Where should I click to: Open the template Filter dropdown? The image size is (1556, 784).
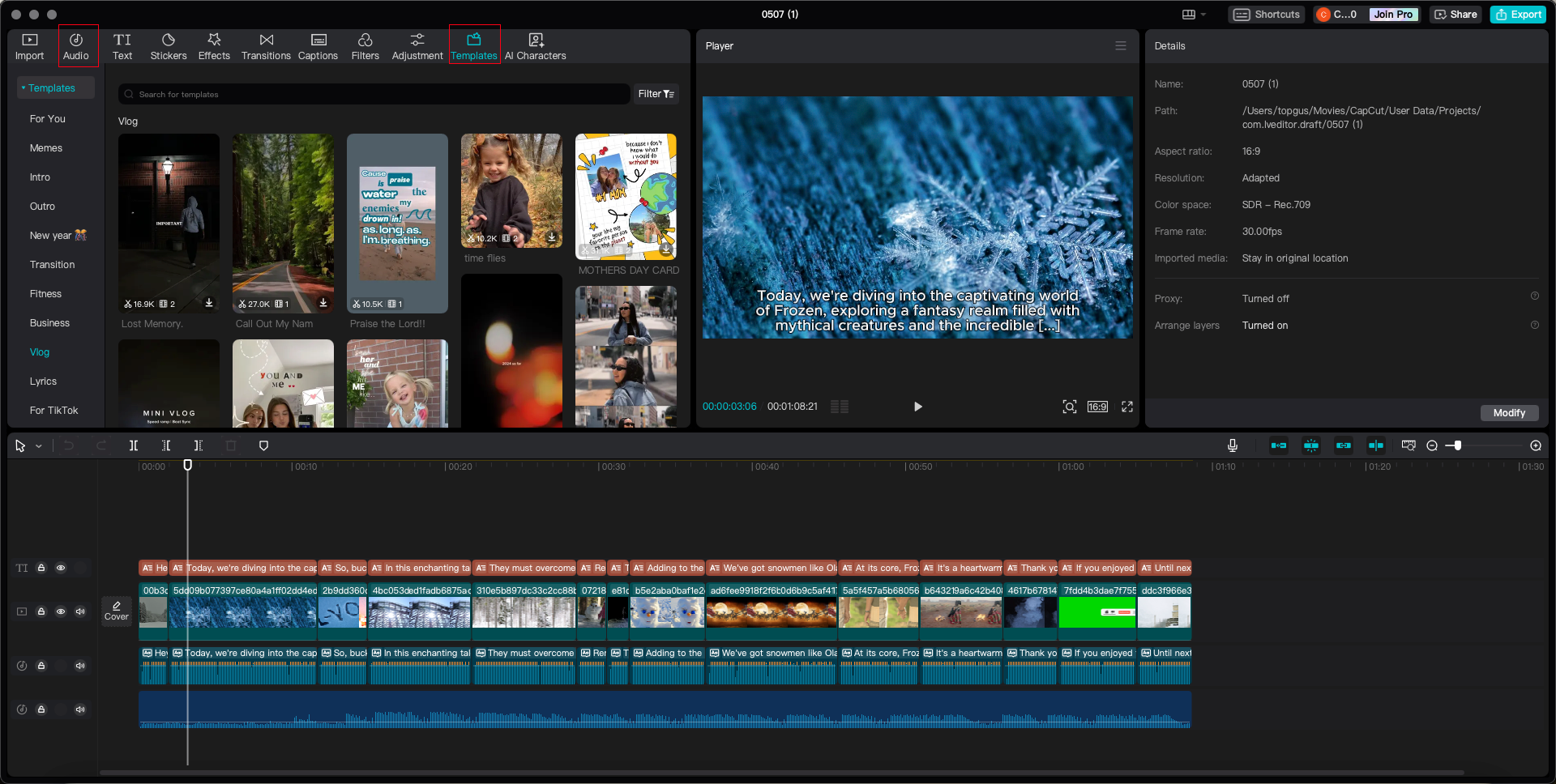[x=656, y=94]
